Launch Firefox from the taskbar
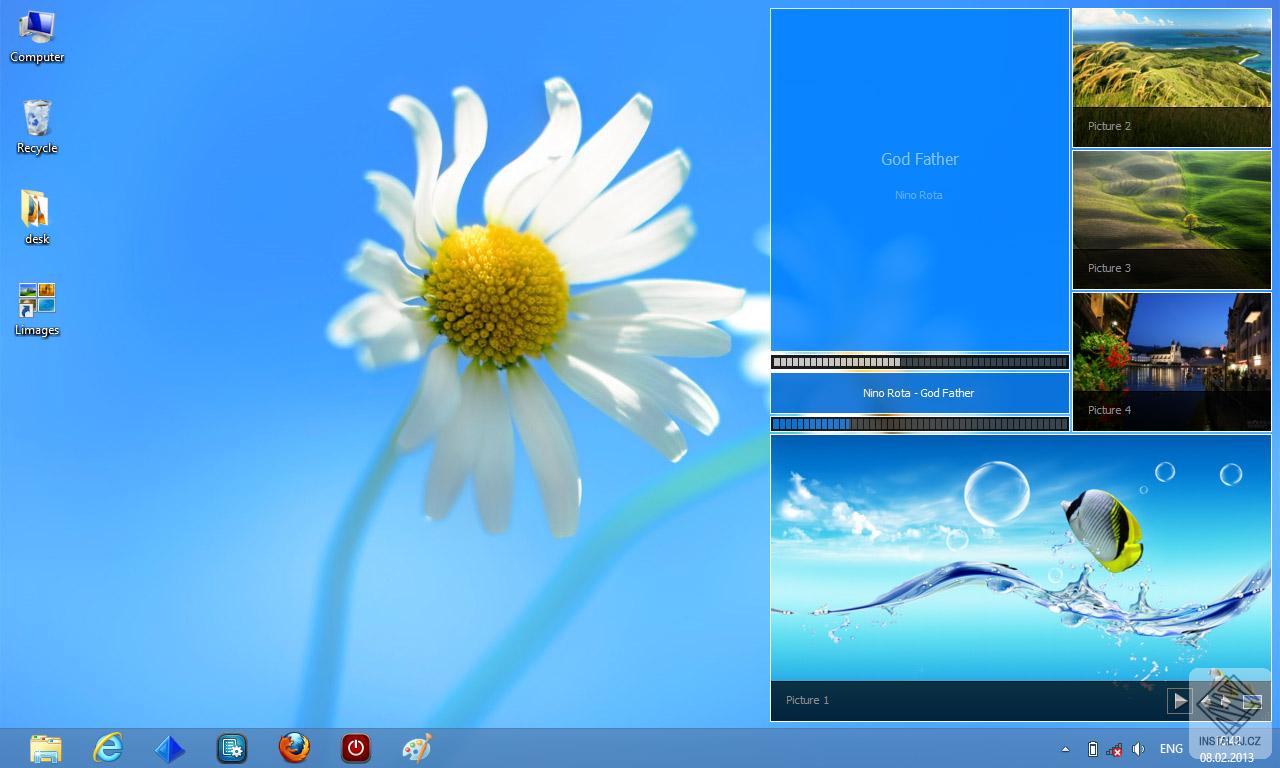Image resolution: width=1280 pixels, height=768 pixels. pyautogui.click(x=294, y=748)
